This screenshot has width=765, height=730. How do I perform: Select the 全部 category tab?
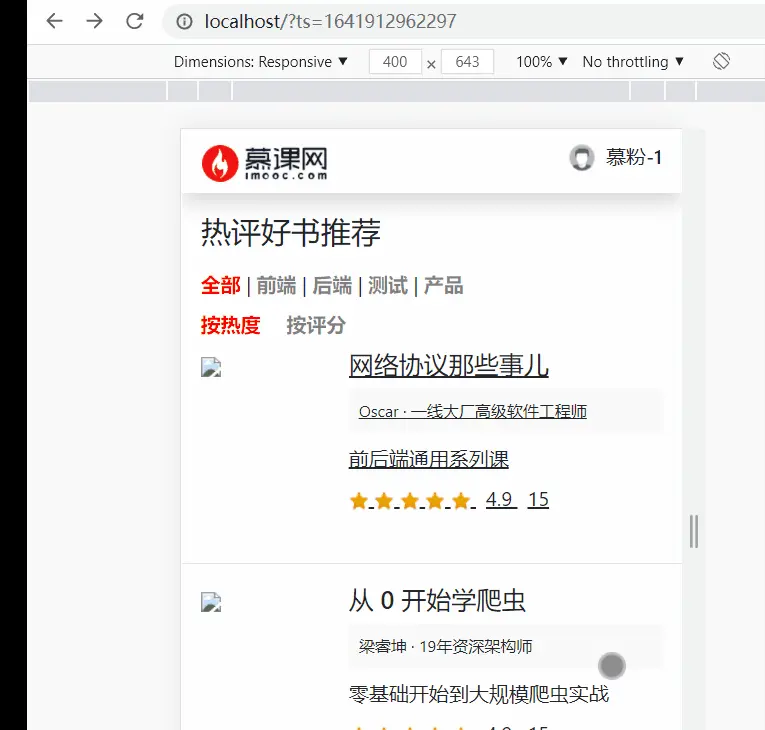[221, 285]
